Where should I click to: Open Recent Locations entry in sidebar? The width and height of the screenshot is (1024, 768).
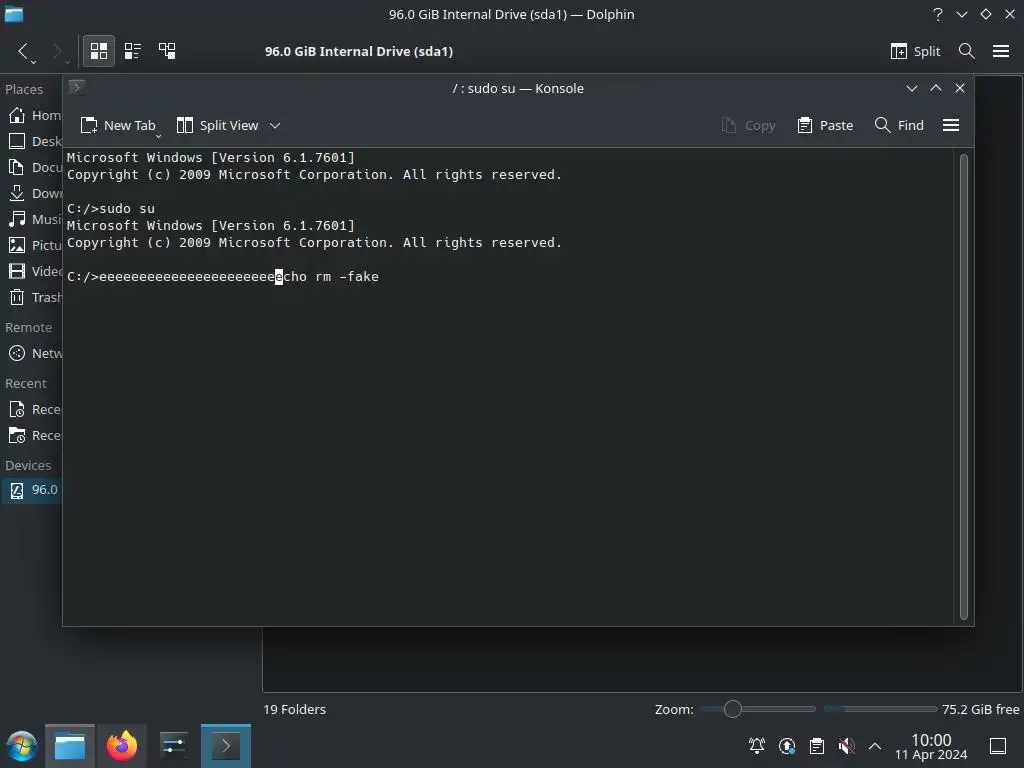[x=35, y=436]
